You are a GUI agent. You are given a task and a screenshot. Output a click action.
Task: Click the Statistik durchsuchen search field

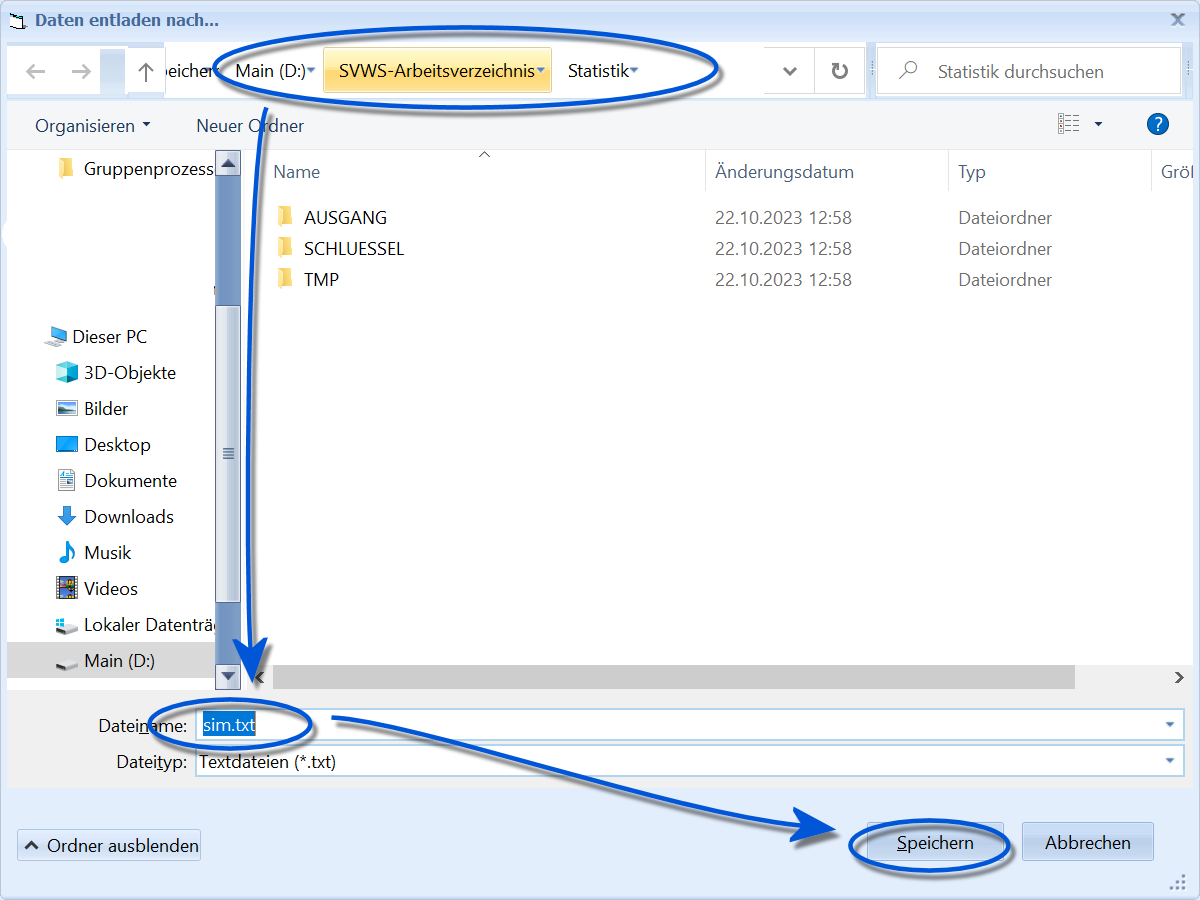[x=1030, y=71]
